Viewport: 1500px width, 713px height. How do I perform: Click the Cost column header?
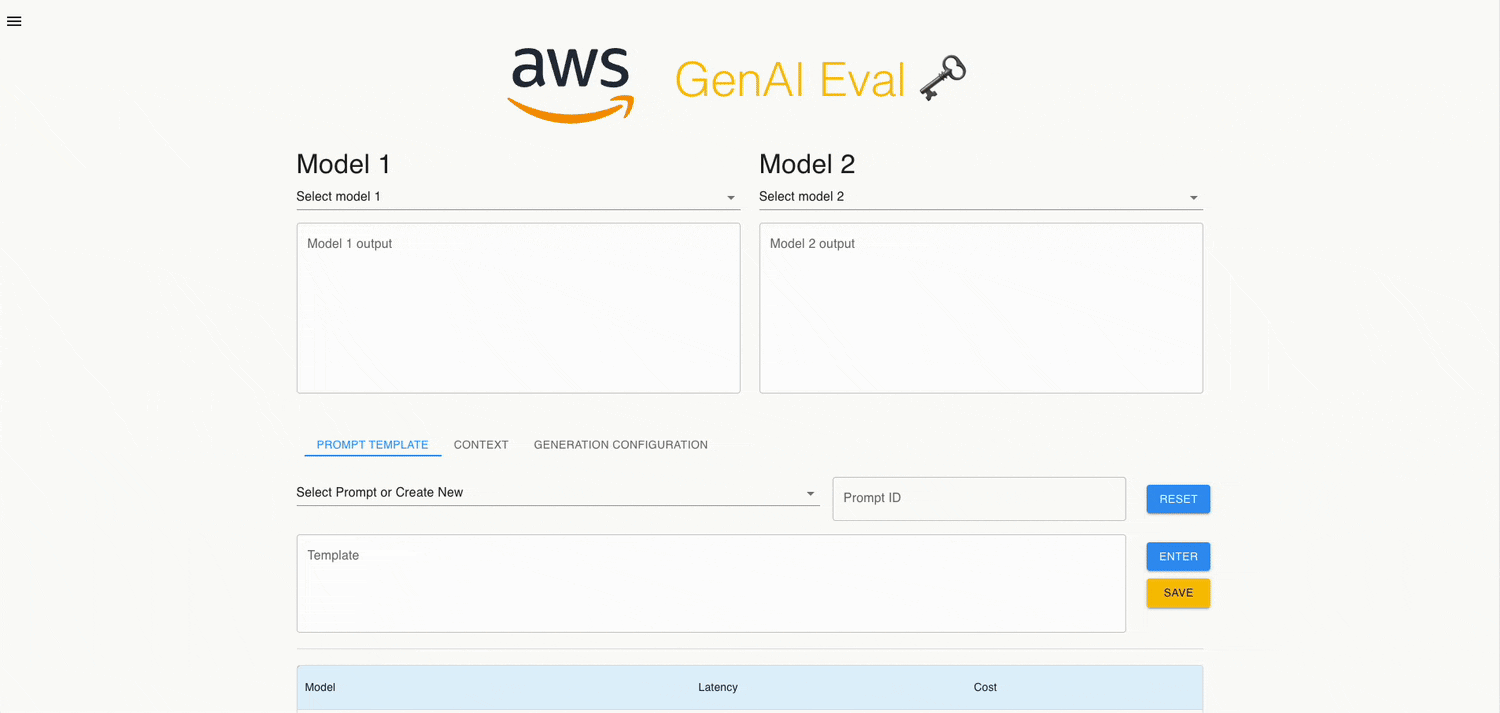tap(985, 688)
